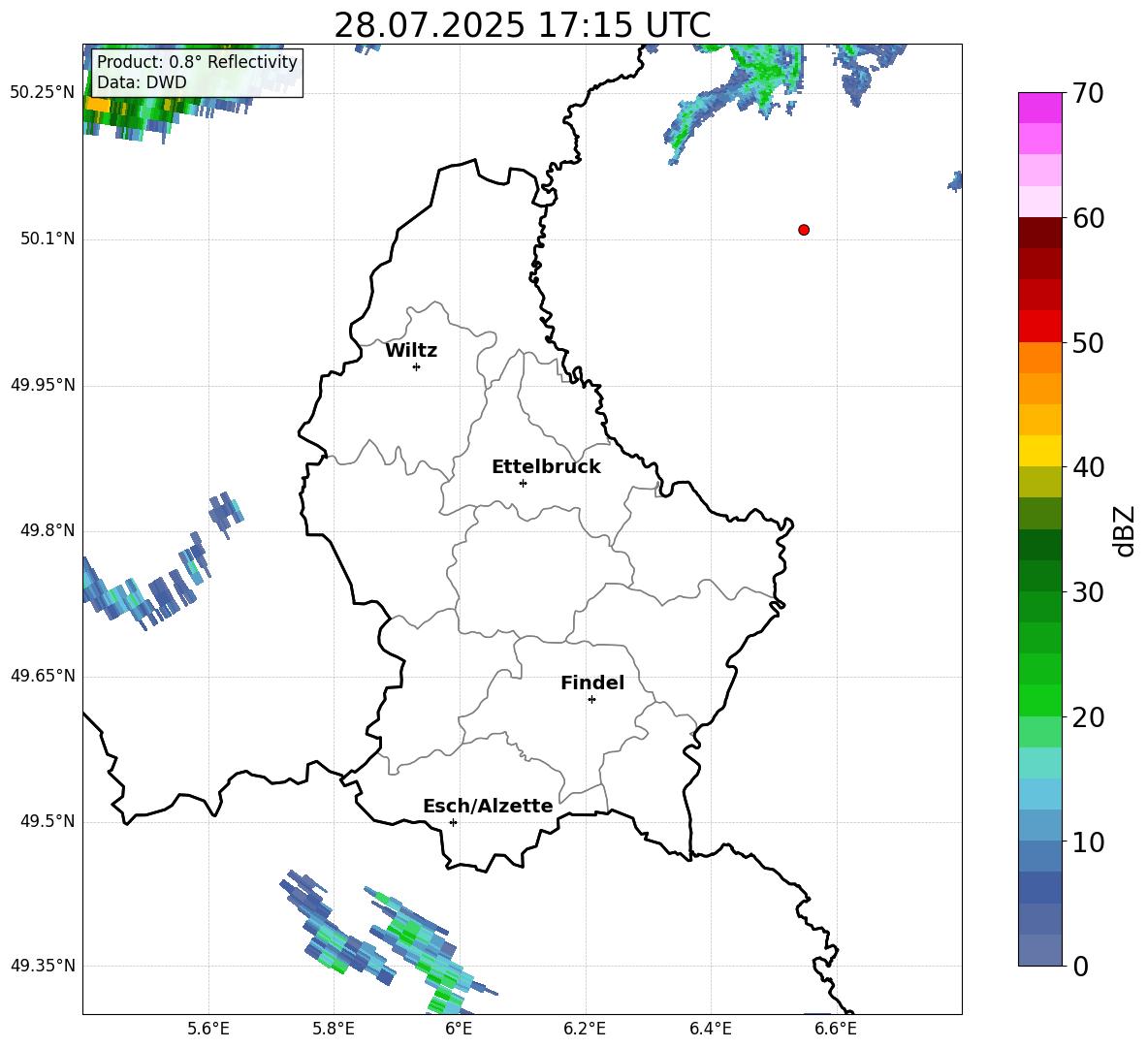The height and width of the screenshot is (1048, 1148).
Task: Click the orange high-reflectivity echo at top left
Action: click(97, 105)
